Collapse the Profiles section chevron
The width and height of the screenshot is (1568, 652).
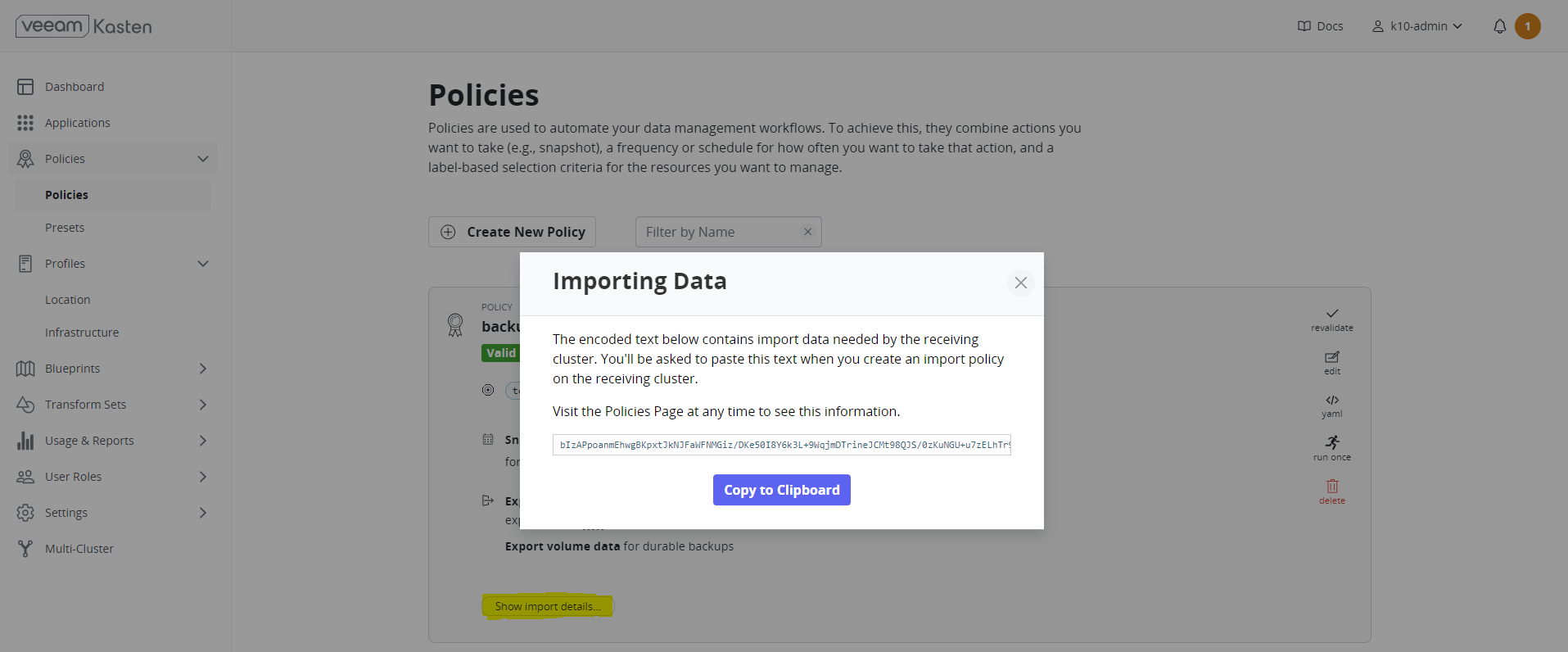pos(203,264)
